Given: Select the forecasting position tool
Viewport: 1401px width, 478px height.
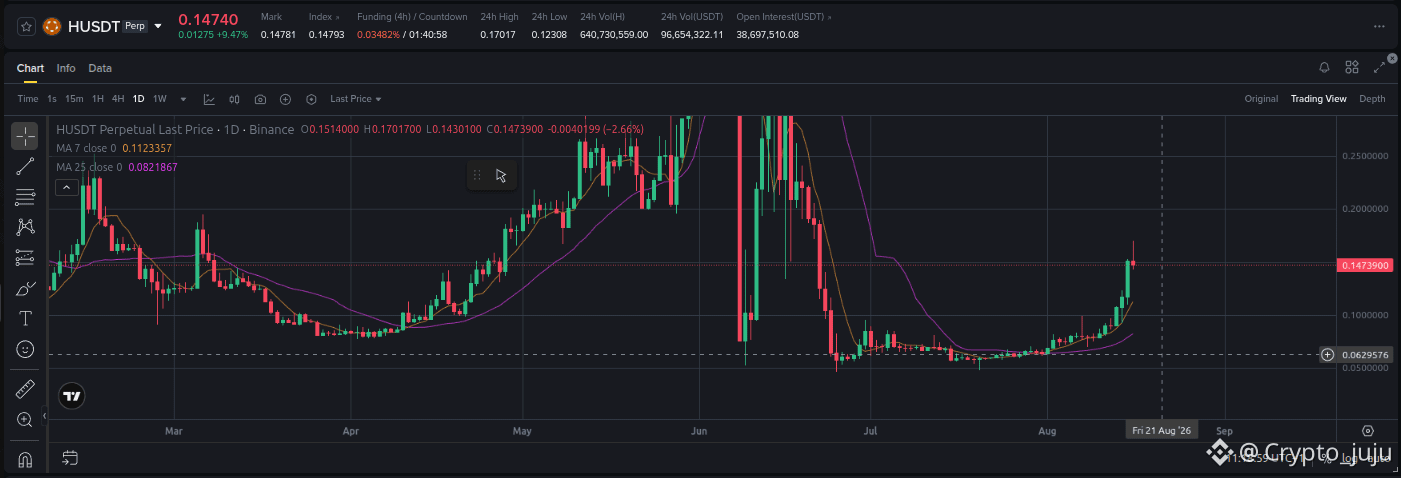Looking at the screenshot, I should 25,257.
